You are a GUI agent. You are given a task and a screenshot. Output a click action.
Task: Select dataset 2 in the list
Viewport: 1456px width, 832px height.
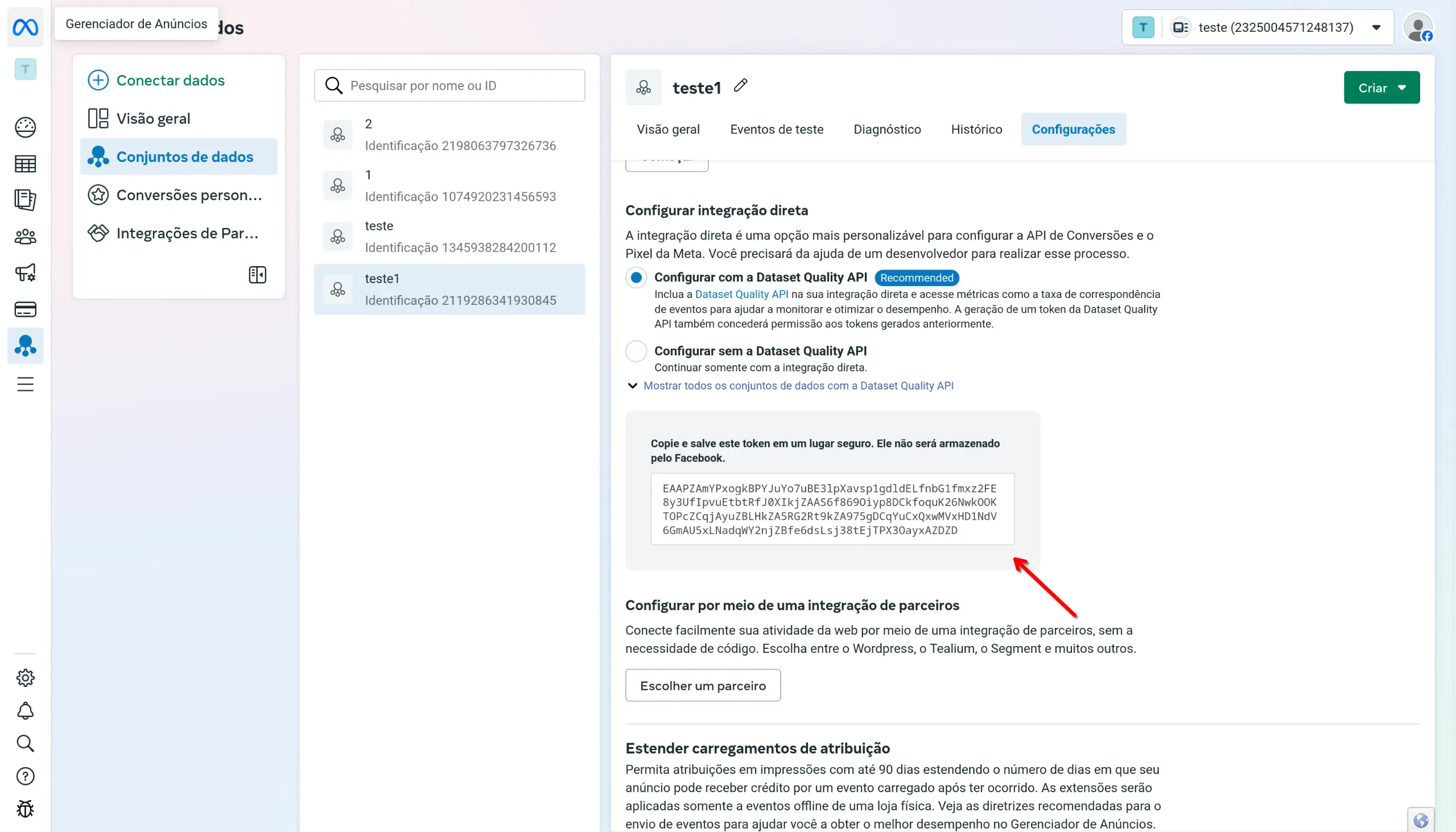[449, 135]
